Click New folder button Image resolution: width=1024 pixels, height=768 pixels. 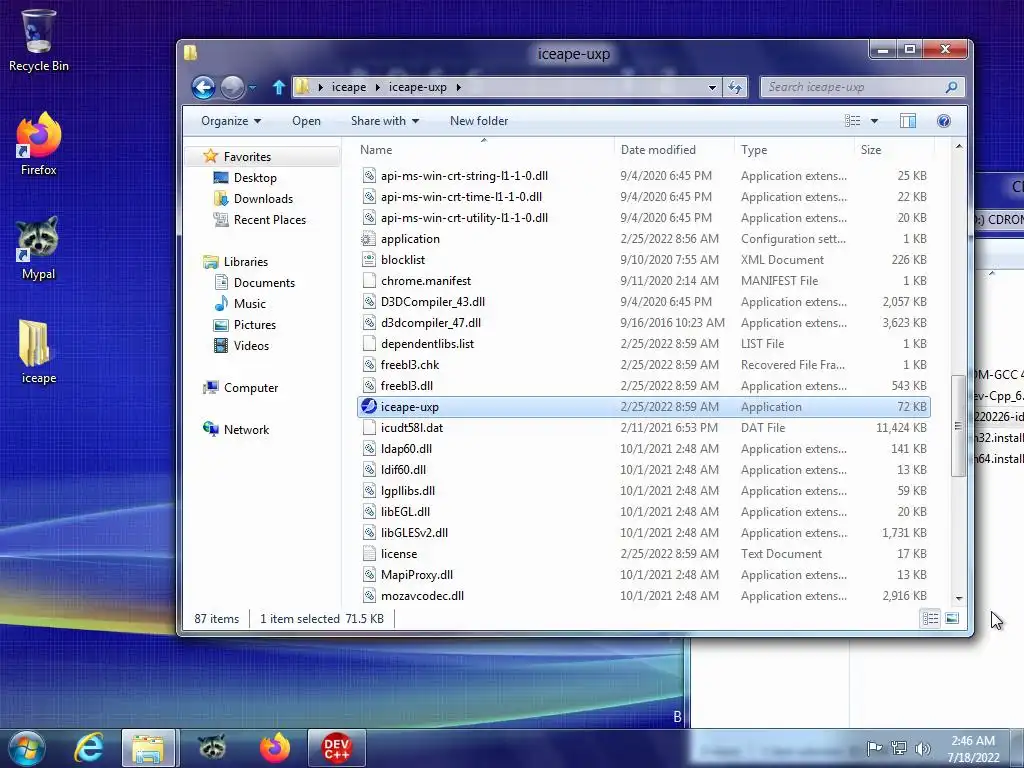[x=479, y=121]
